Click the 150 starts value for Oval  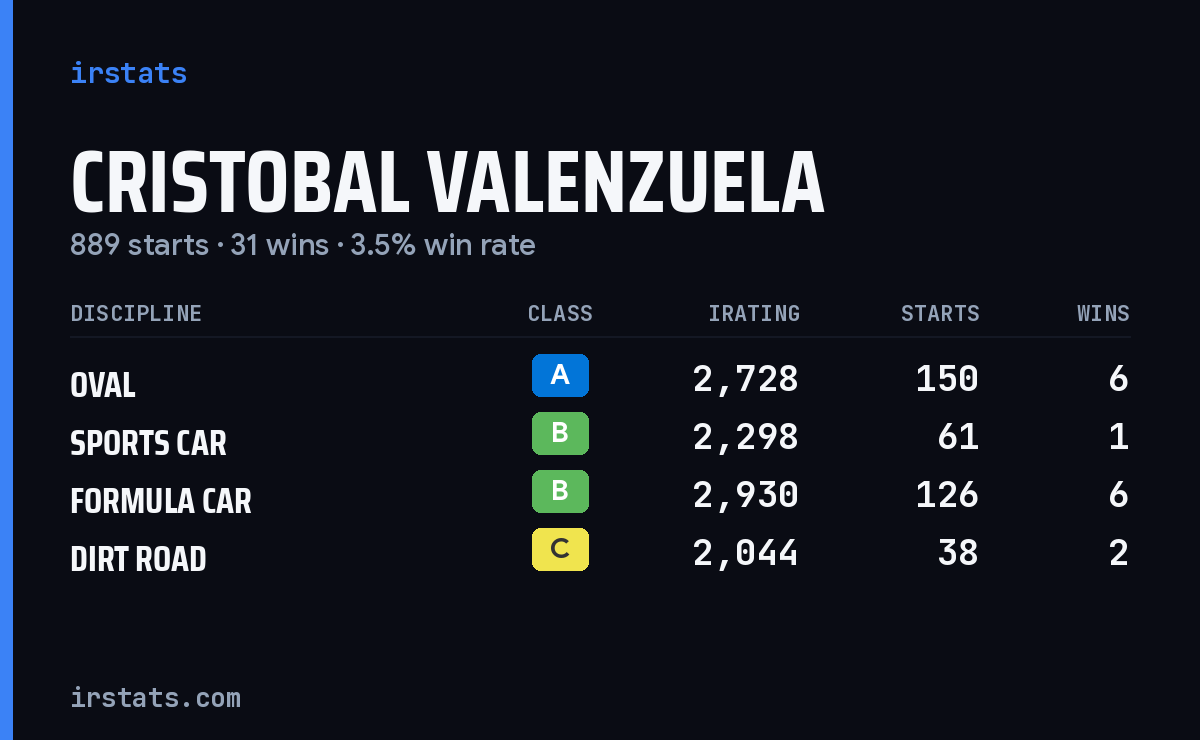pos(947,379)
